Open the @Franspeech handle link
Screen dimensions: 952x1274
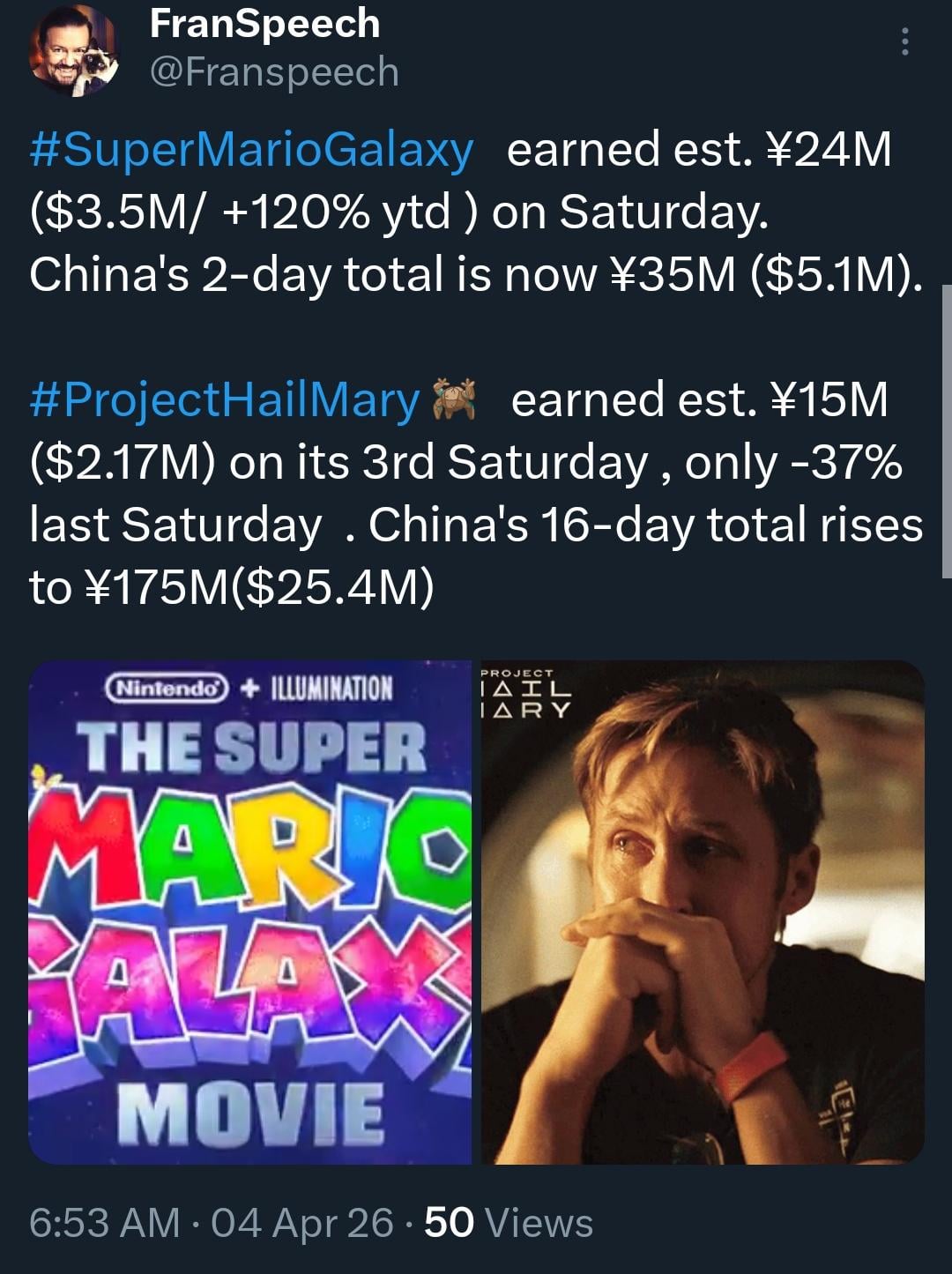(274, 71)
